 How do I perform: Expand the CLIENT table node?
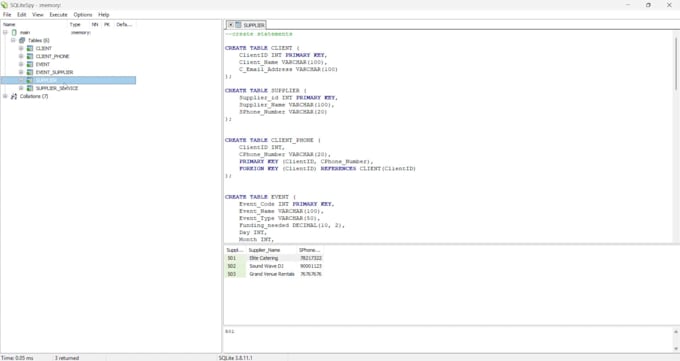pyautogui.click(x=21, y=48)
